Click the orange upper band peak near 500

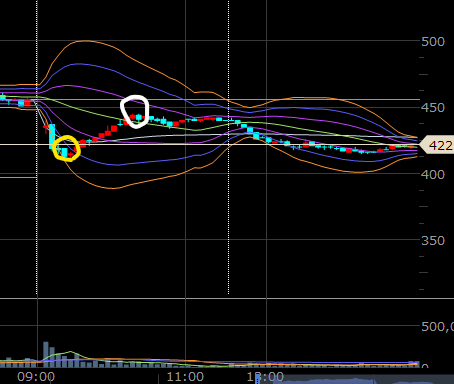[85, 41]
